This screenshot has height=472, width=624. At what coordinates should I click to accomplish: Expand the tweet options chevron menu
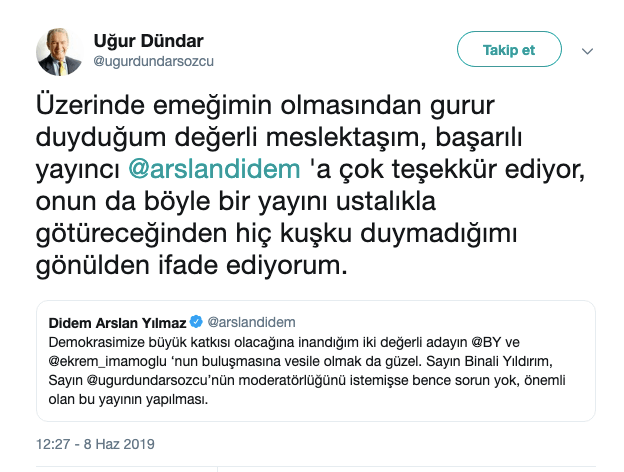pyautogui.click(x=588, y=50)
